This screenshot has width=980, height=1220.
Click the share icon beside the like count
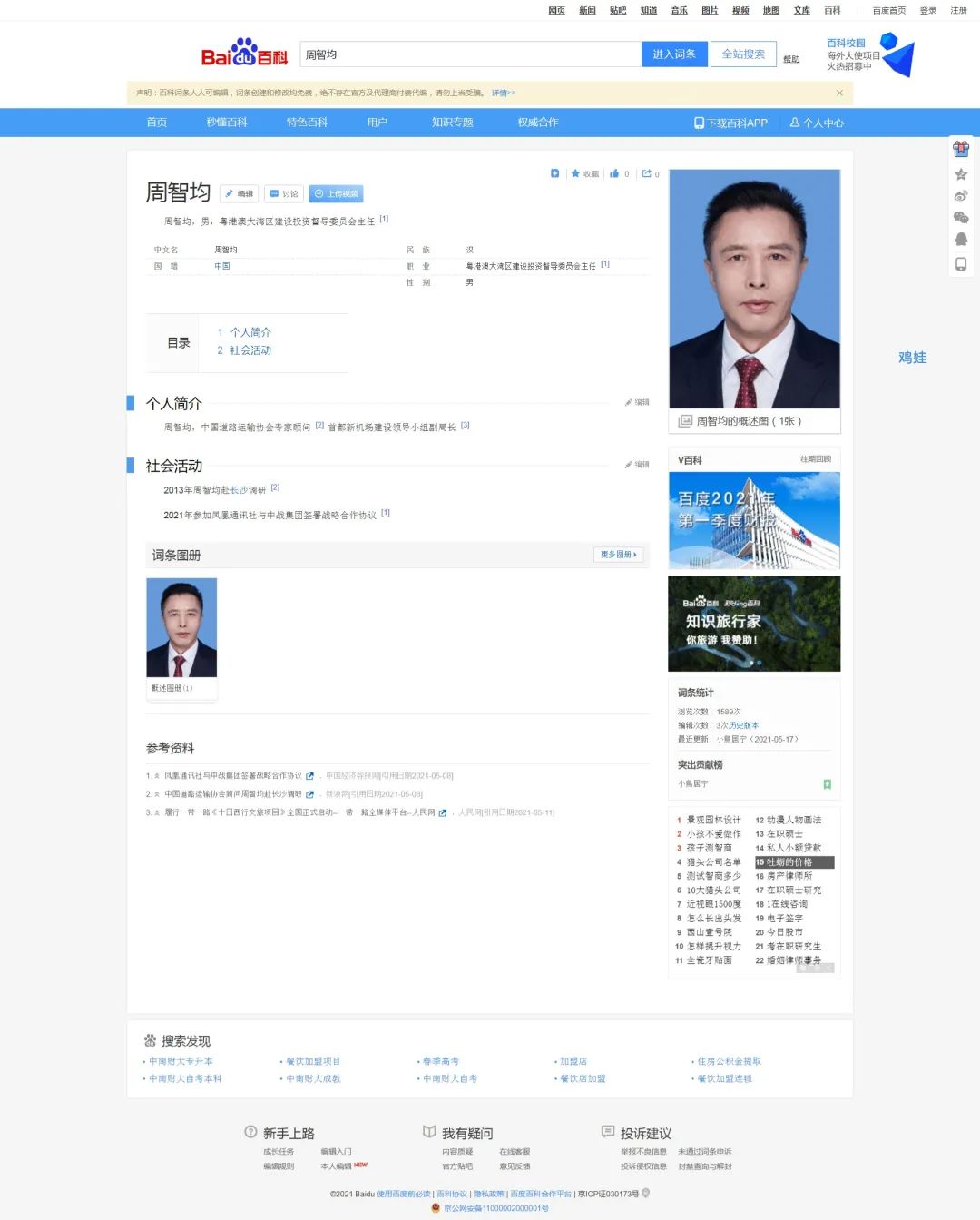point(647,173)
